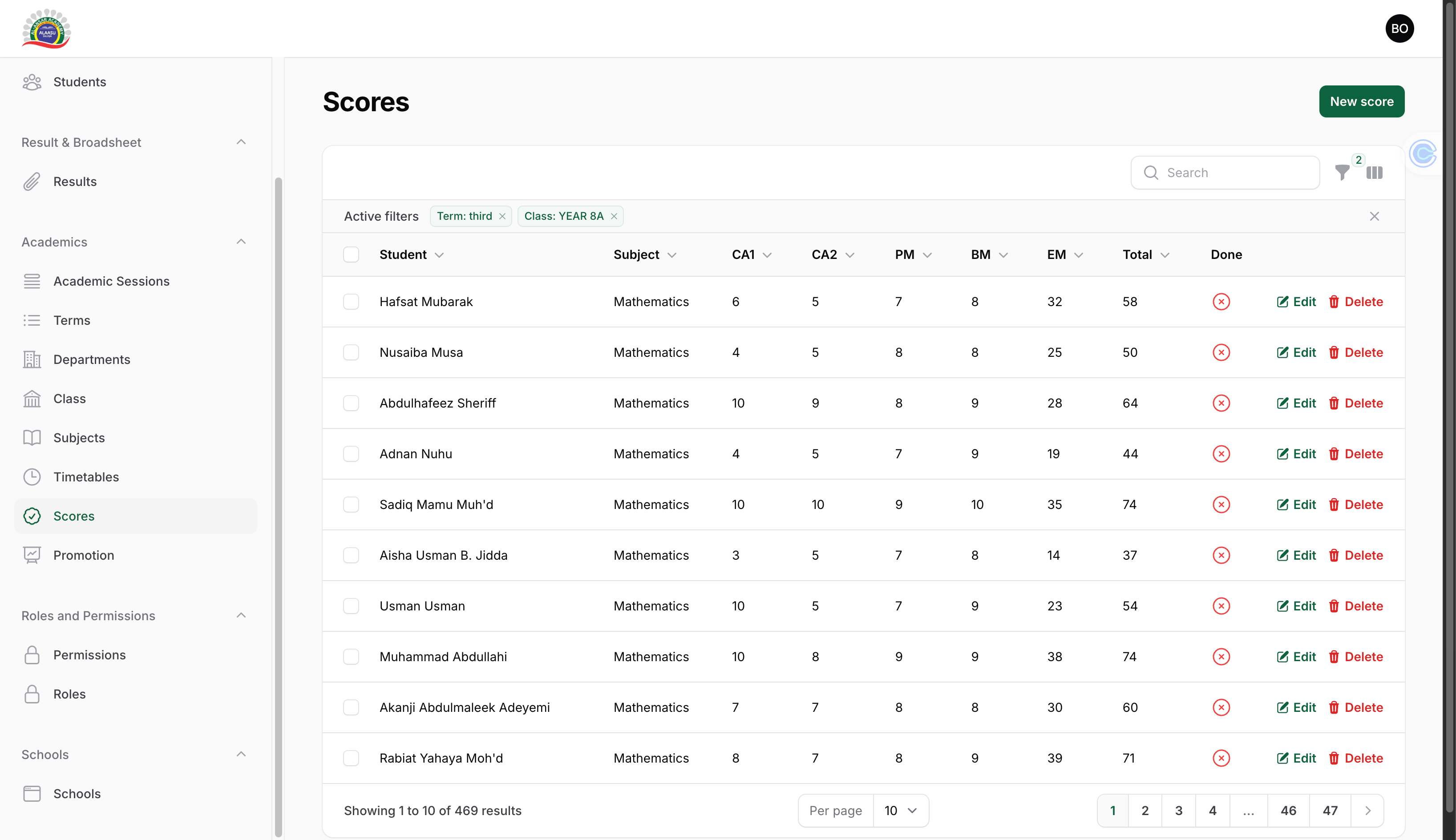Navigate to Academic Sessions
This screenshot has height=840, width=1456.
[x=136, y=281]
